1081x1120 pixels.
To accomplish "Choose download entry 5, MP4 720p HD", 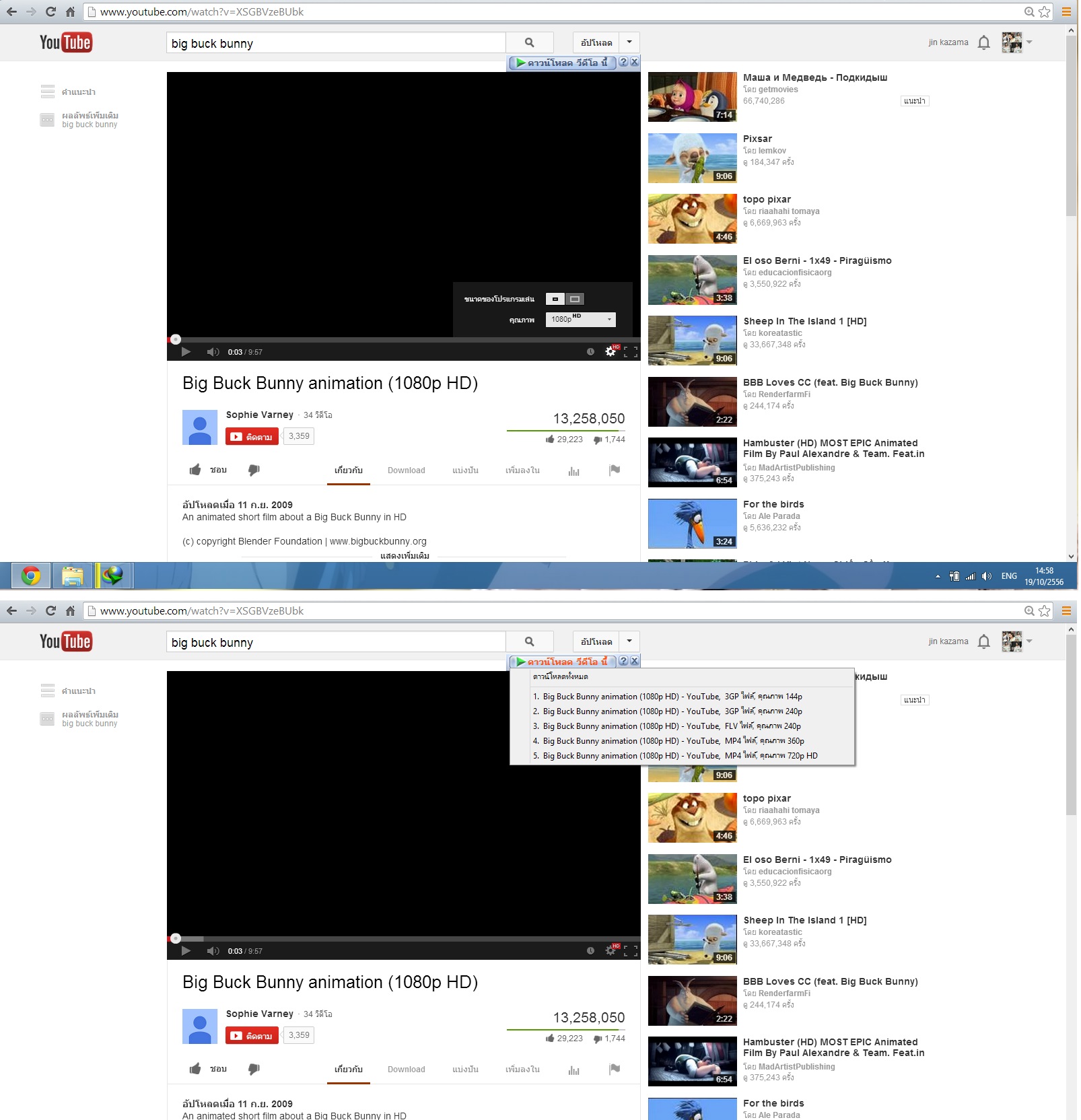I will (682, 756).
